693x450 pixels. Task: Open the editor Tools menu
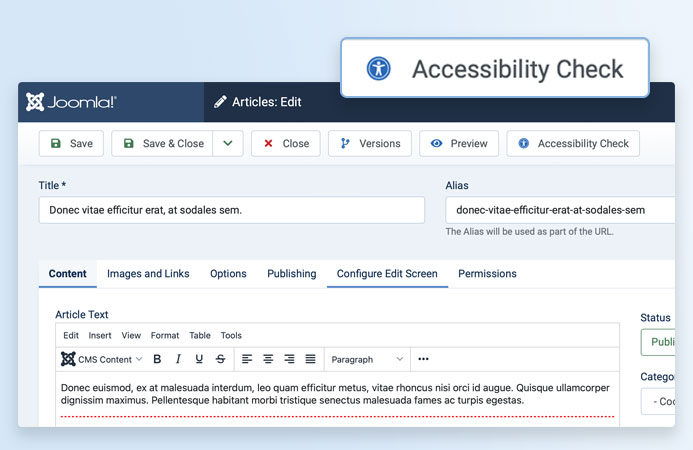click(231, 336)
